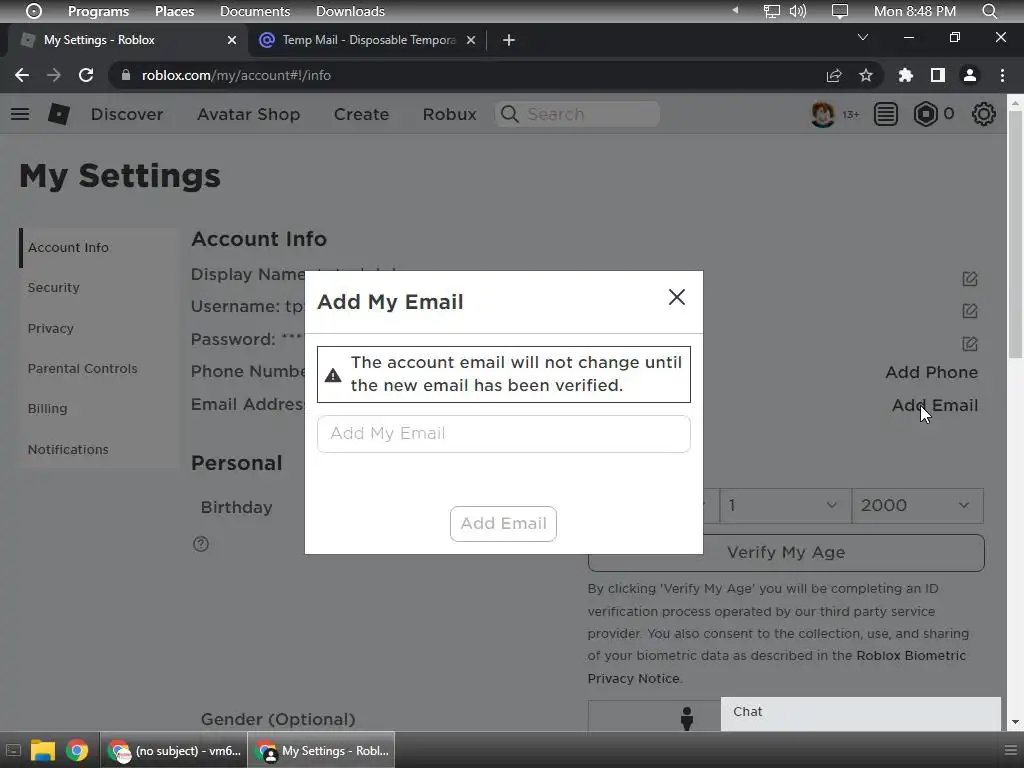Edit the Username with pencil icon

point(970,311)
